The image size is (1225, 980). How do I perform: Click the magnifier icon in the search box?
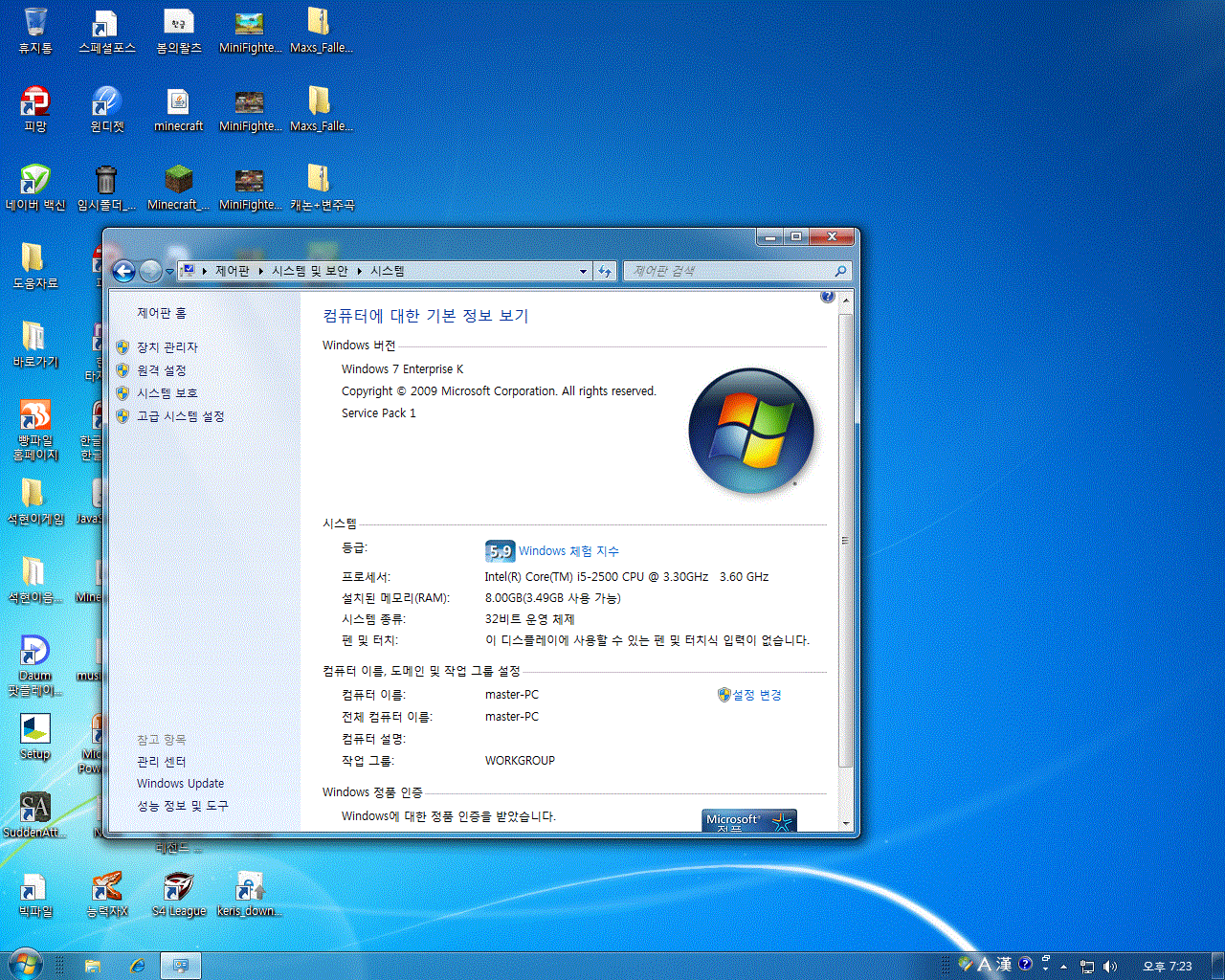click(840, 271)
